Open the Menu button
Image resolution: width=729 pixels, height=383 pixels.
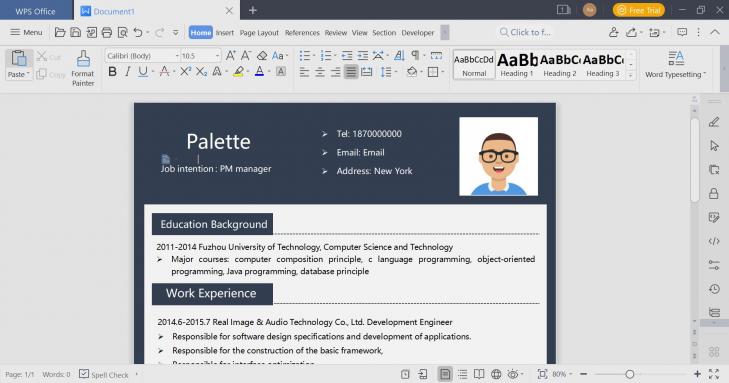26,32
